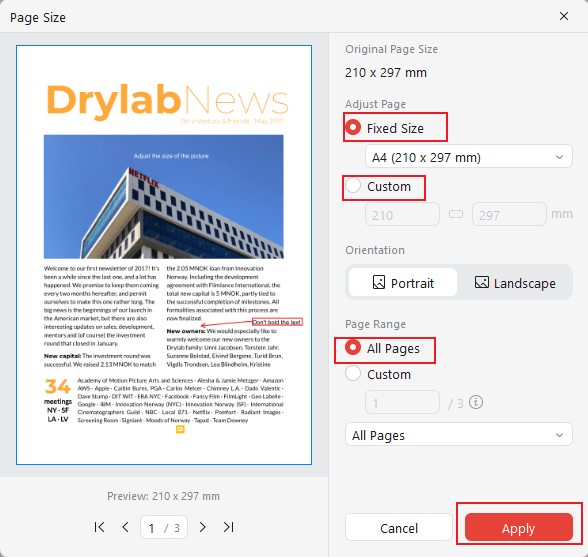This screenshot has height=557, width=588.
Task: Expand the All Pages subset dropdown
Action: pyautogui.click(x=459, y=435)
